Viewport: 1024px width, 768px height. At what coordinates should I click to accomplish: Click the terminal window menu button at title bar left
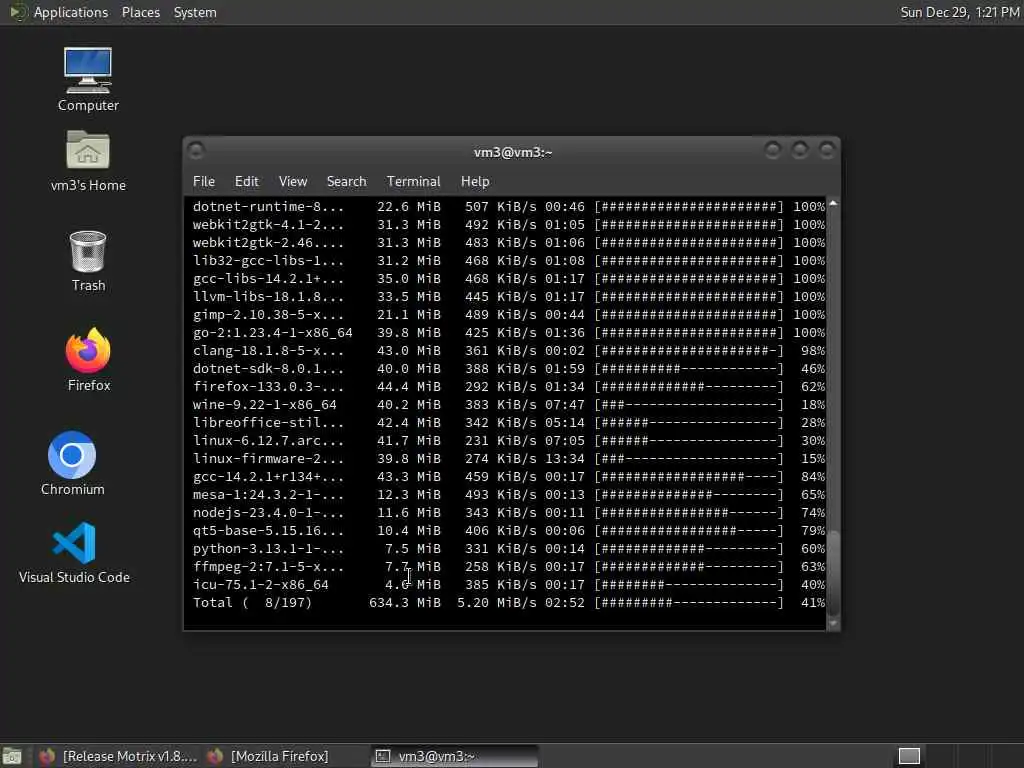click(x=196, y=151)
